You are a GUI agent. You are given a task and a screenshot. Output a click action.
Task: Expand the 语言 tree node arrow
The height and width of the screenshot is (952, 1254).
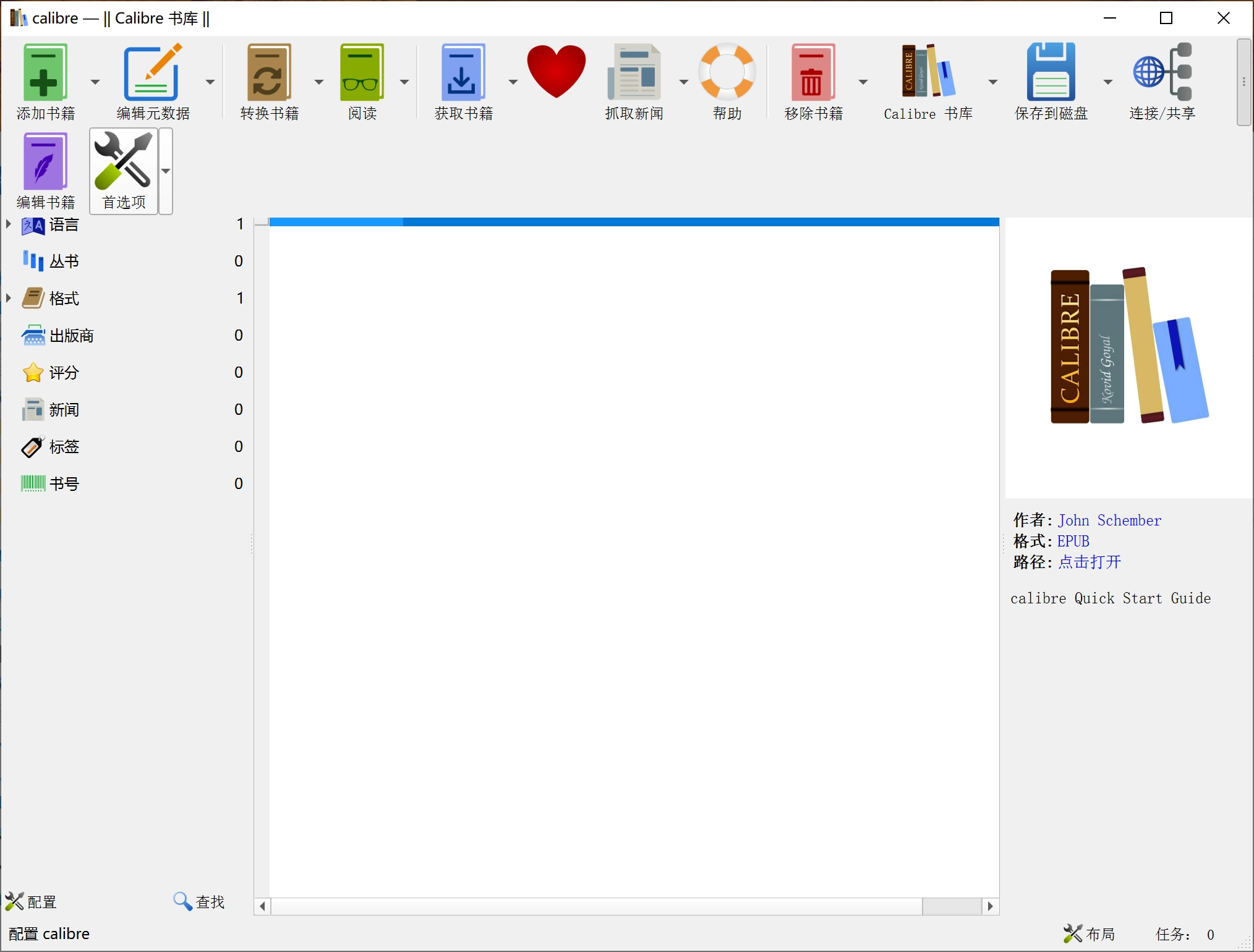[x=9, y=224]
